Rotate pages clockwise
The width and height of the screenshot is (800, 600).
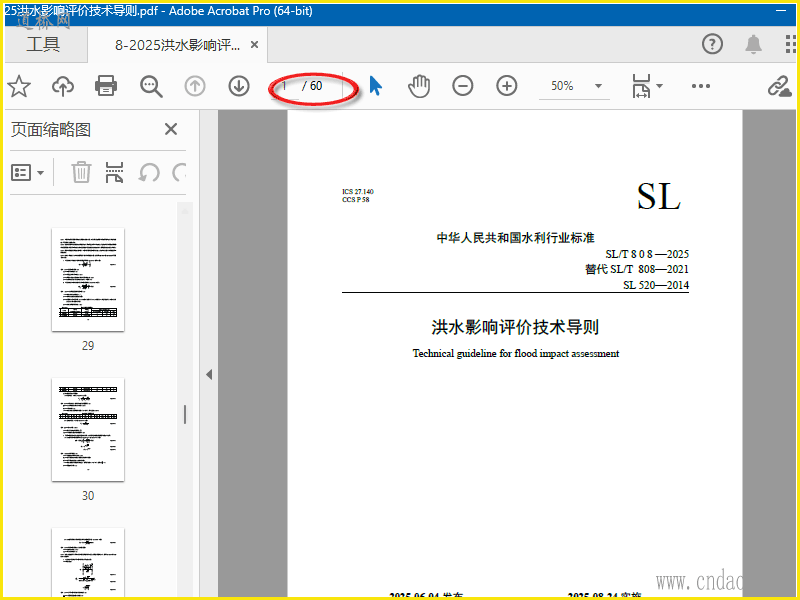pyautogui.click(x=179, y=173)
